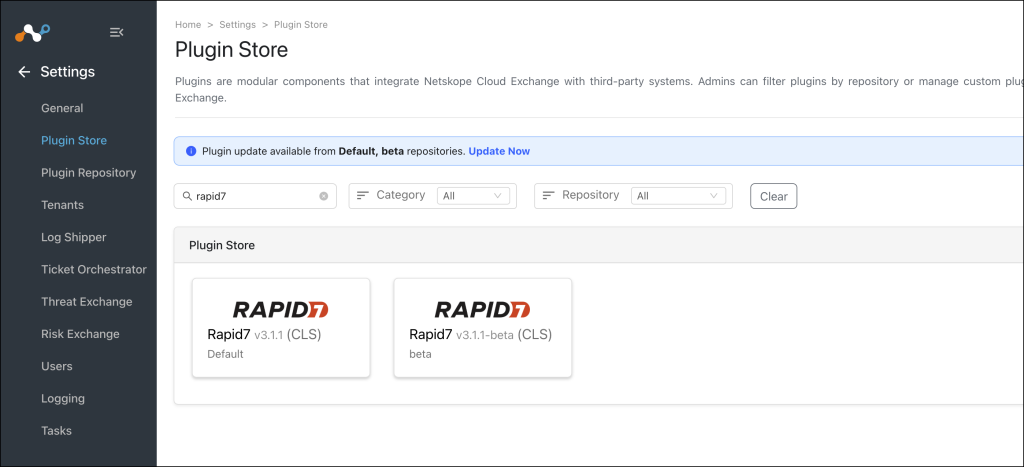
Task: Open the Repository All dropdown
Action: (679, 196)
